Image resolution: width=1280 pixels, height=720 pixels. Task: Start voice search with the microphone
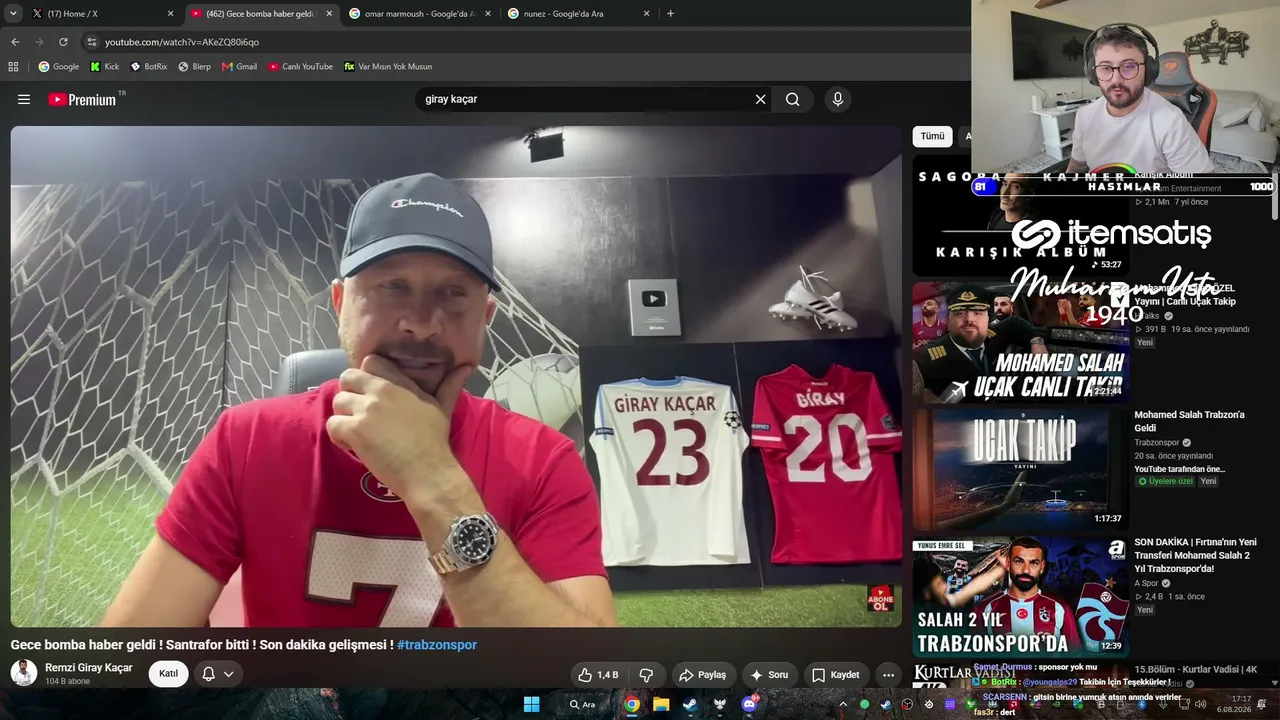[x=838, y=99]
